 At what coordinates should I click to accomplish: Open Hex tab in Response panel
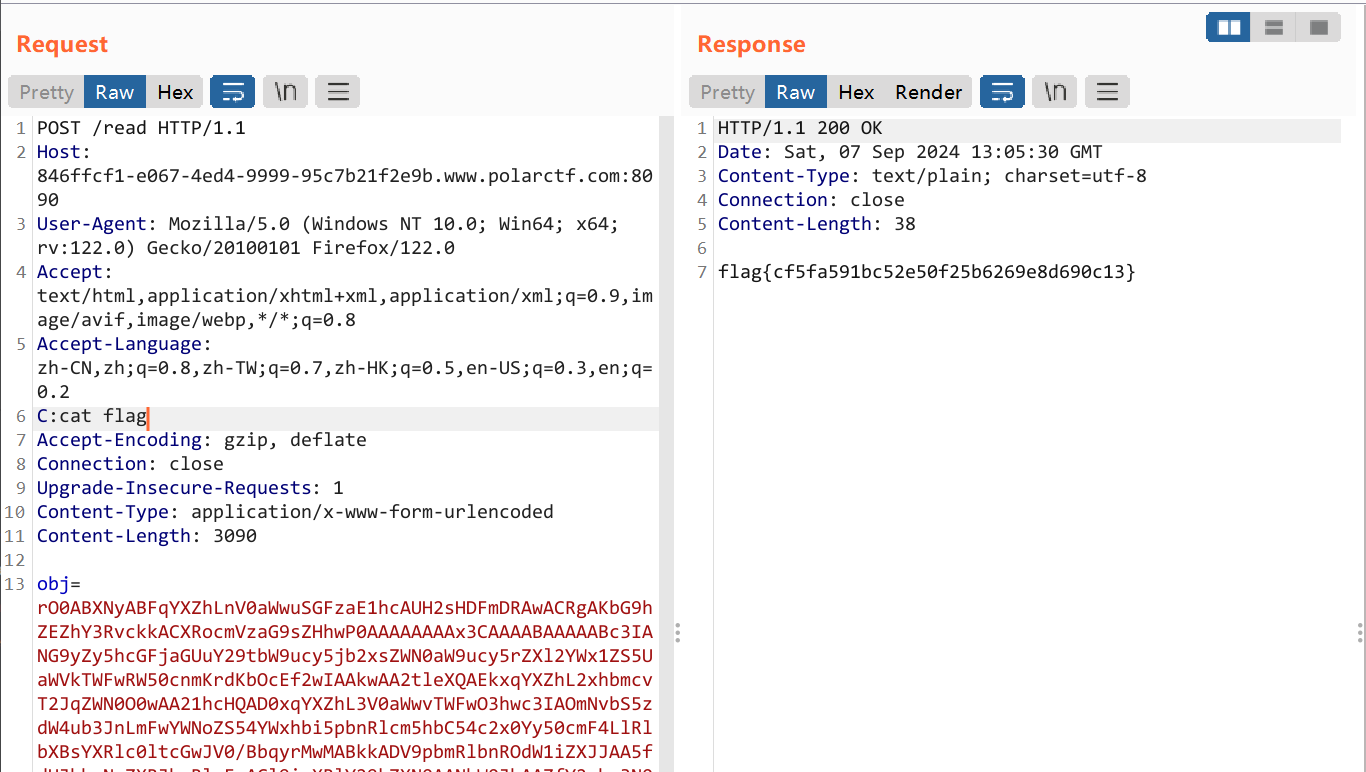pos(856,92)
